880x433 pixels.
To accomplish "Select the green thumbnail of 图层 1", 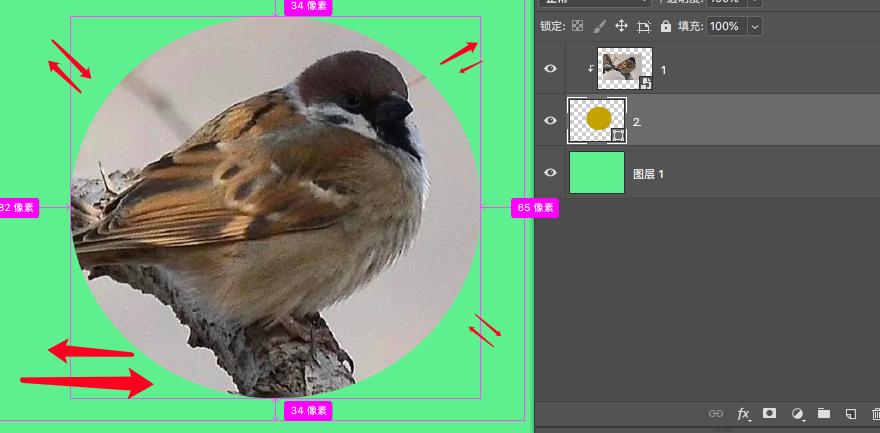I will 597,172.
